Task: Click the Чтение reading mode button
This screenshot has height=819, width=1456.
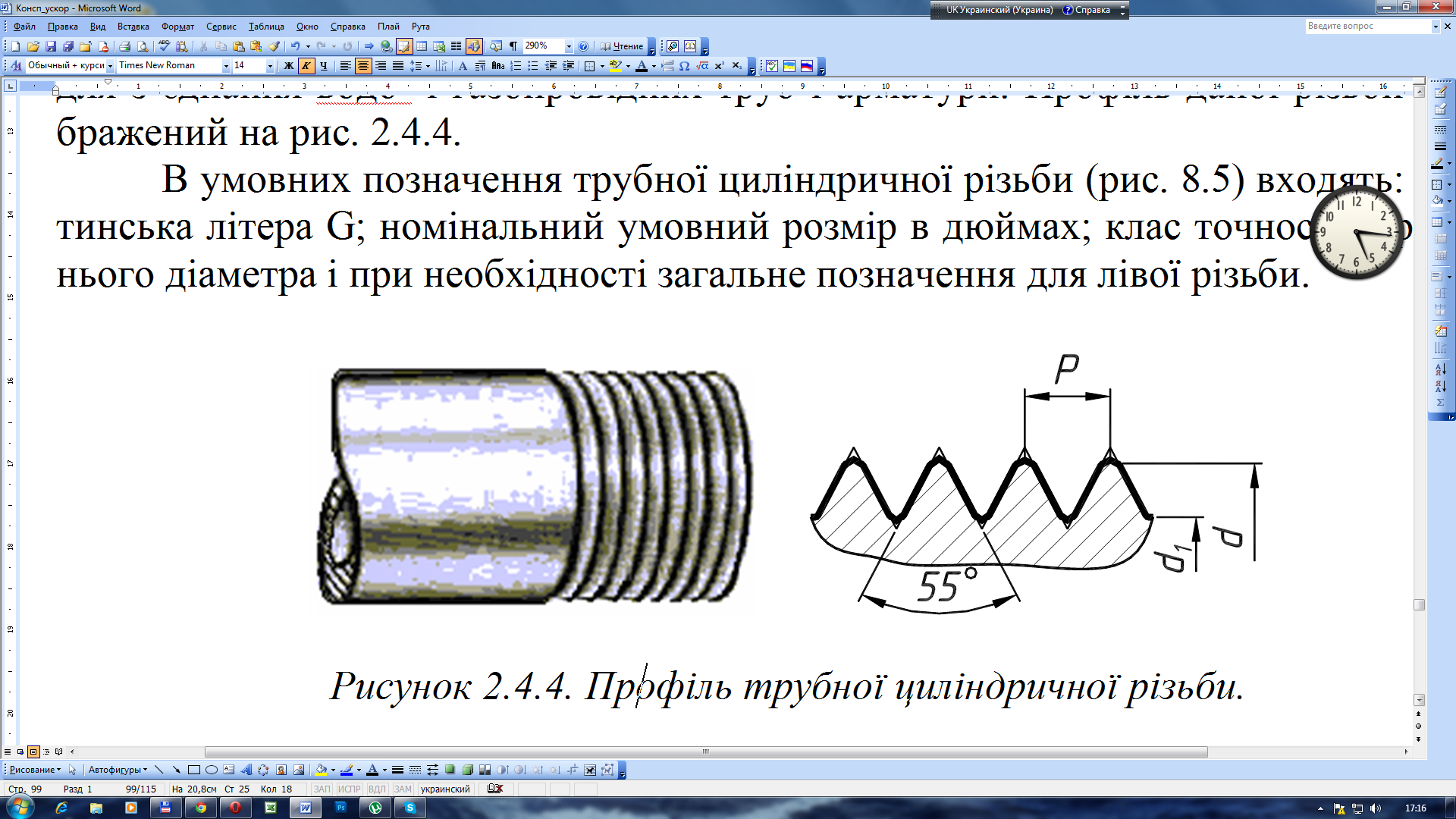Action: click(x=622, y=46)
